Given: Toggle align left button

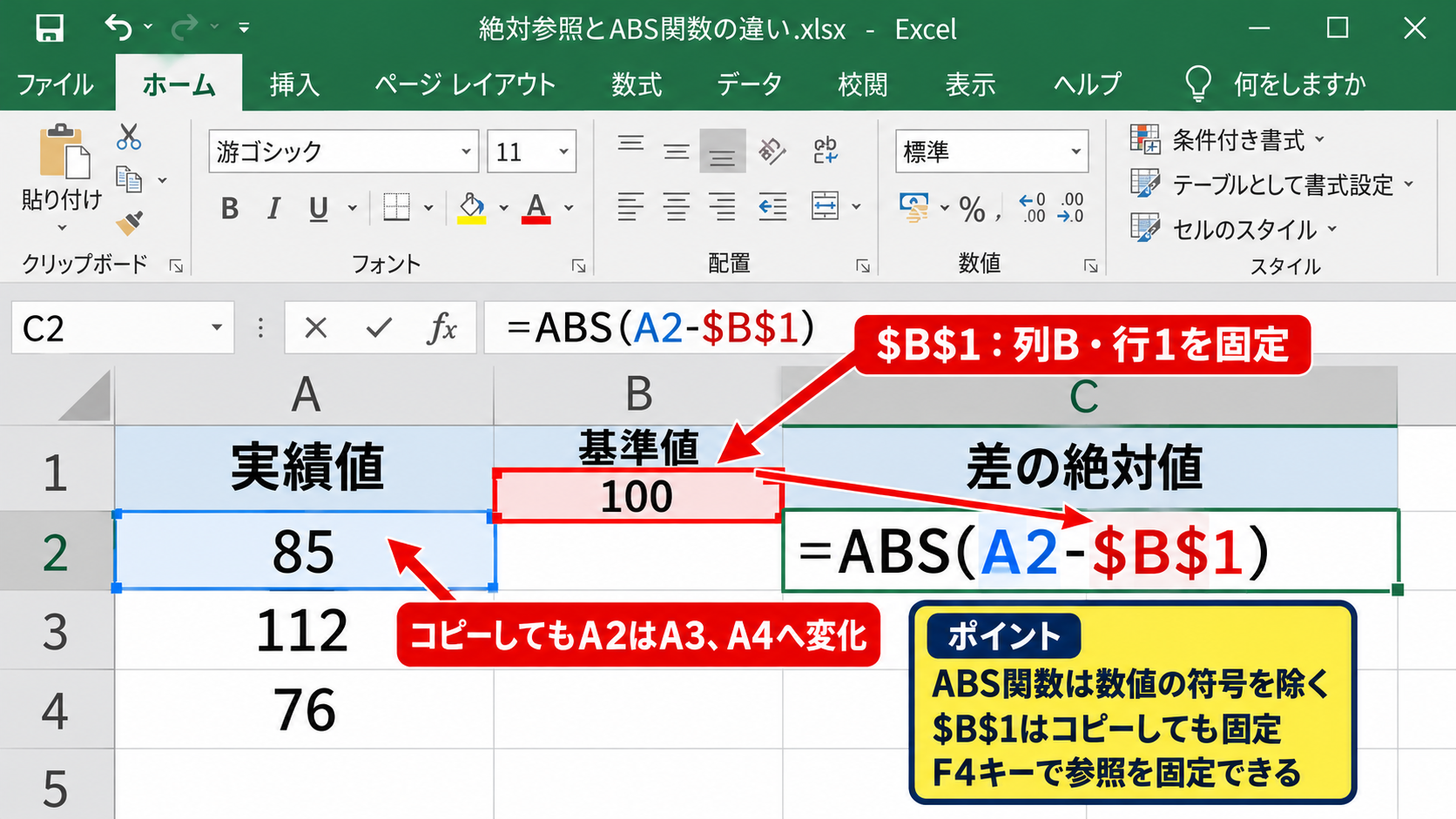Looking at the screenshot, I should (631, 206).
